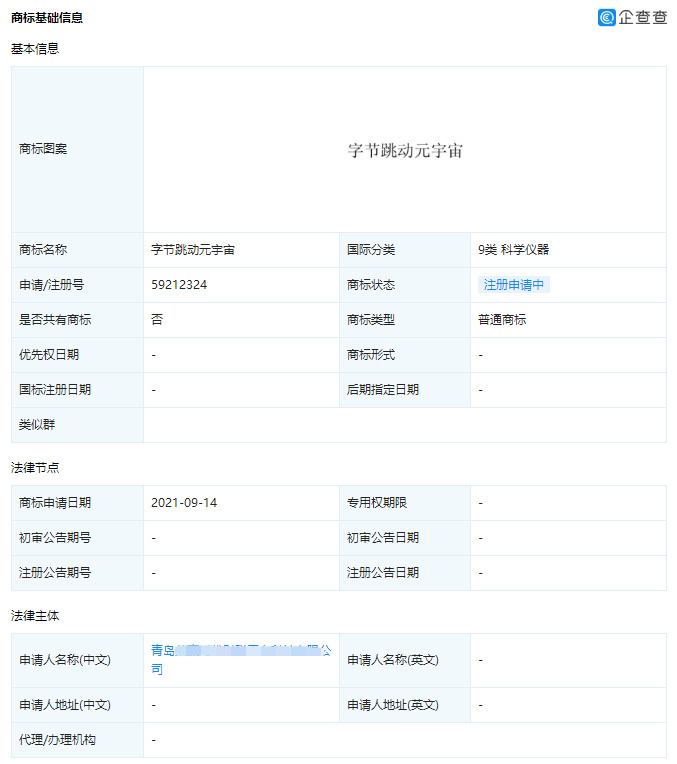
Task: Click the 申请人名称(英文) field label
Action: pyautogui.click(x=392, y=660)
